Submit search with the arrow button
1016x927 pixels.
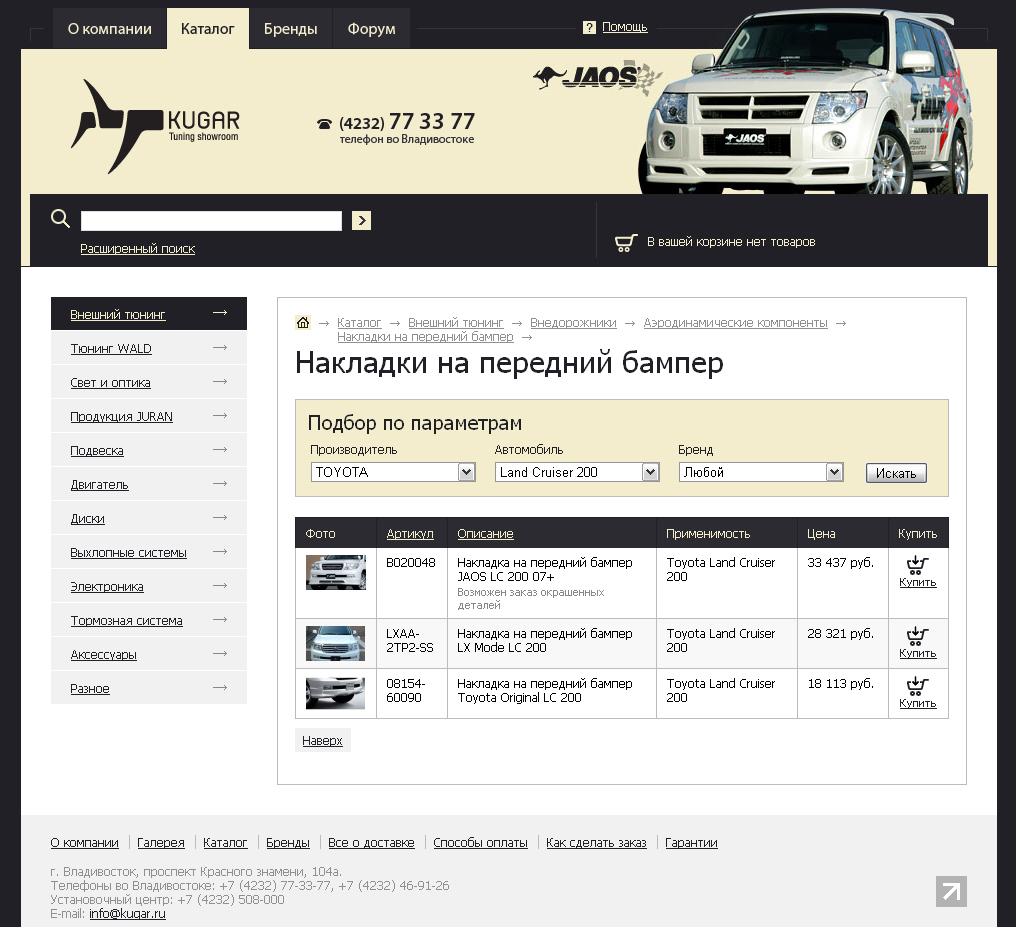pos(362,221)
